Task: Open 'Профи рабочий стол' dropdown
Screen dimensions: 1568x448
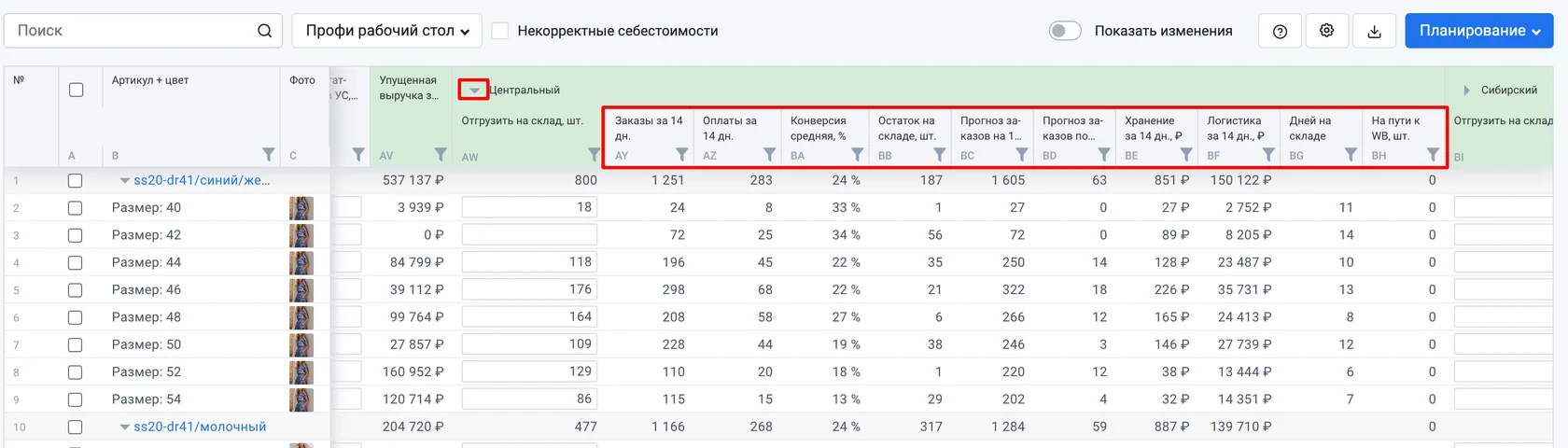Action: pyautogui.click(x=387, y=31)
